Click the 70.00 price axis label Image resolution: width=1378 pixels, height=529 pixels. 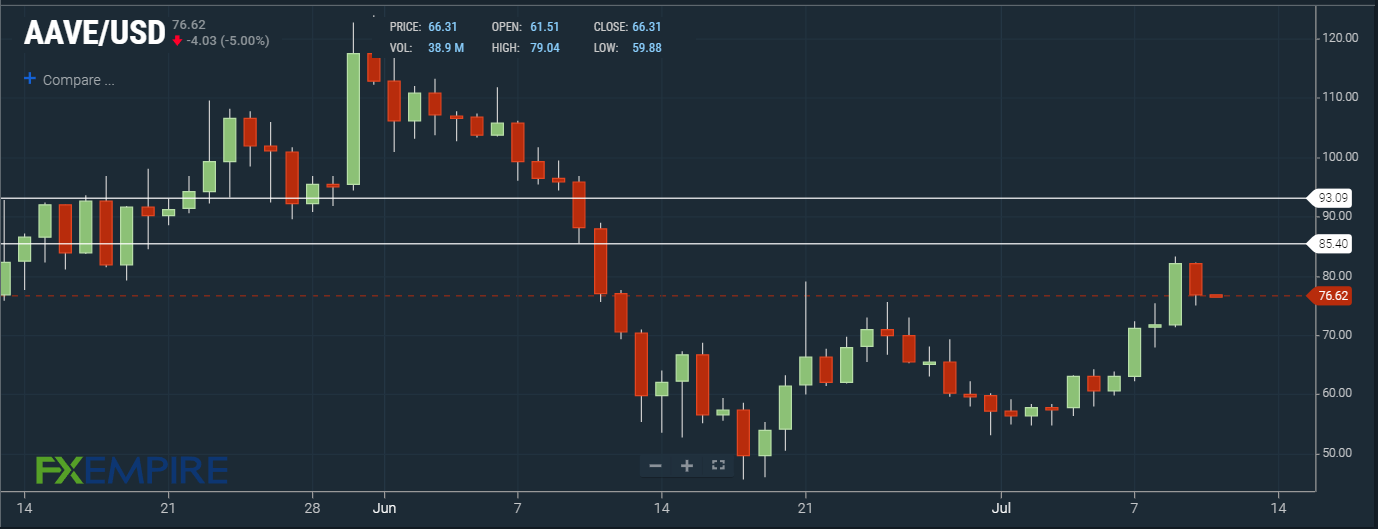click(x=1337, y=334)
